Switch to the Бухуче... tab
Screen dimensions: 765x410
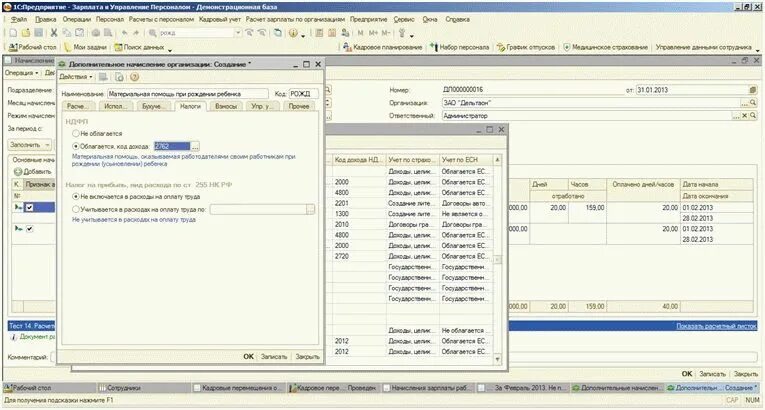click(x=152, y=106)
